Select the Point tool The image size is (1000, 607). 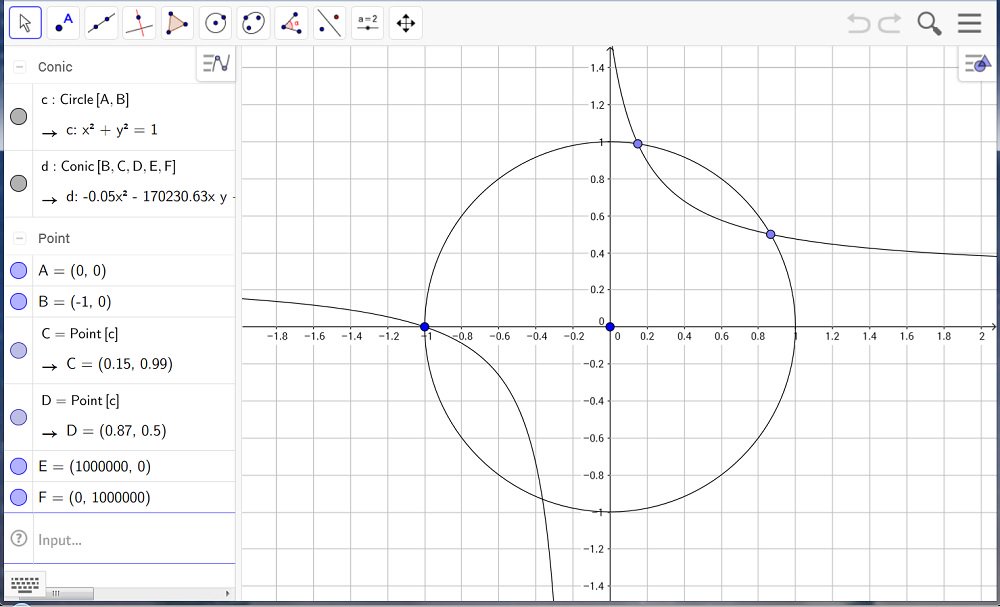coord(64,24)
